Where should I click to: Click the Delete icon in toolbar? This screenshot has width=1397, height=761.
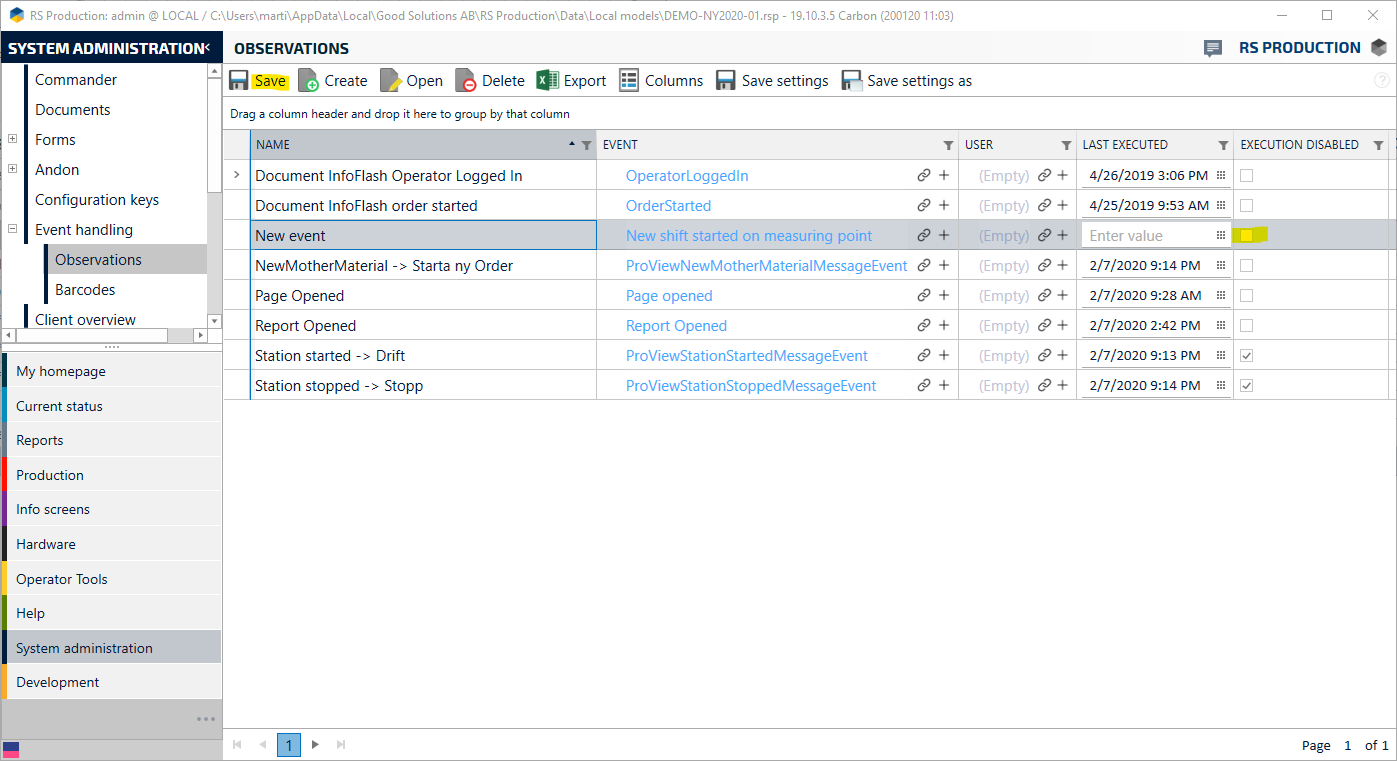466,81
